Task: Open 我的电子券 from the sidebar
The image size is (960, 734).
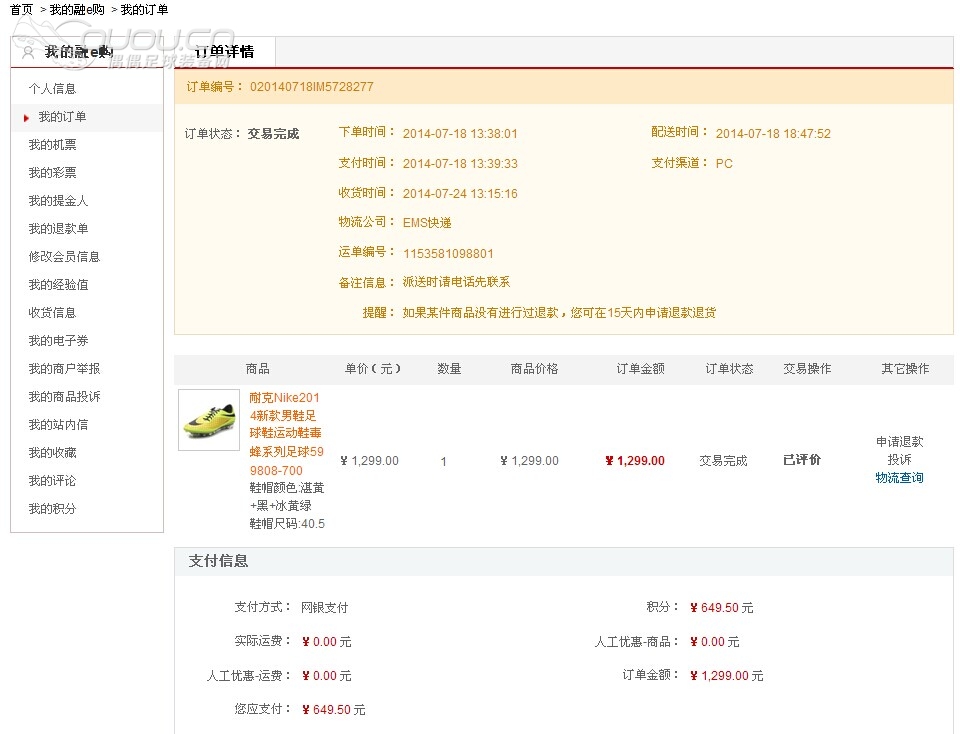Action: tap(52, 341)
